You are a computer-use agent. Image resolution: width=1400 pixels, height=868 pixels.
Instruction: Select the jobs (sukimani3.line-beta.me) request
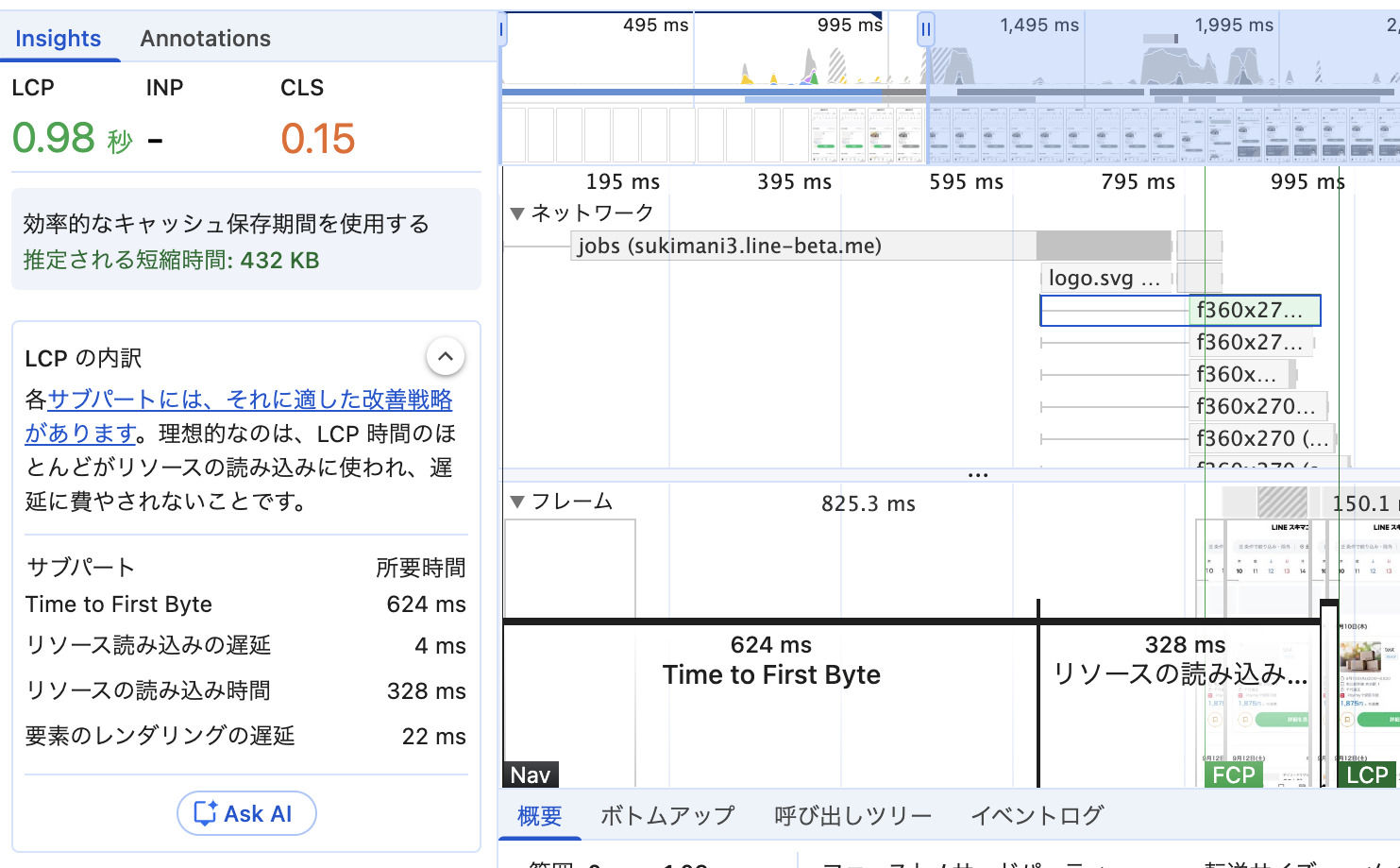click(x=870, y=246)
